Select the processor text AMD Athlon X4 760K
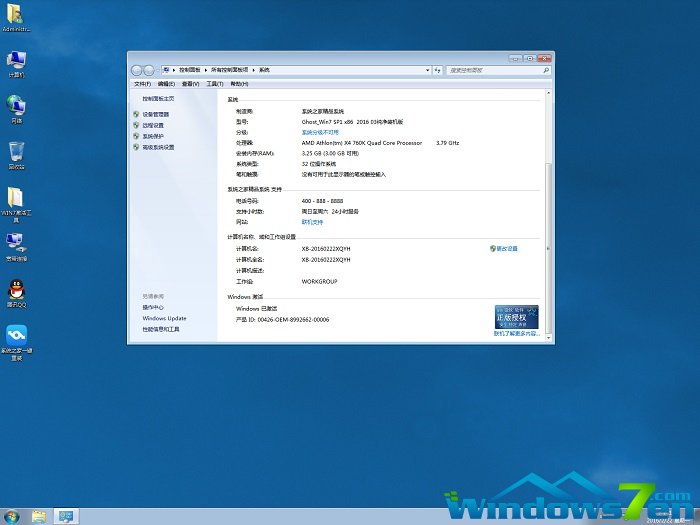The width and height of the screenshot is (700, 525). coord(362,143)
